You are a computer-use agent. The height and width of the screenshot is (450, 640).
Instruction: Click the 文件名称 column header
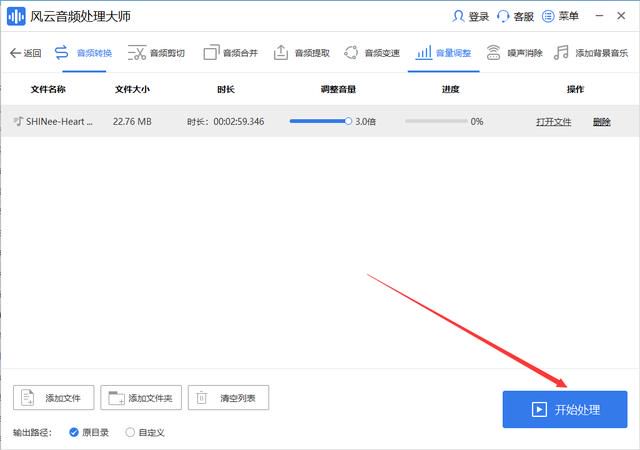point(48,89)
